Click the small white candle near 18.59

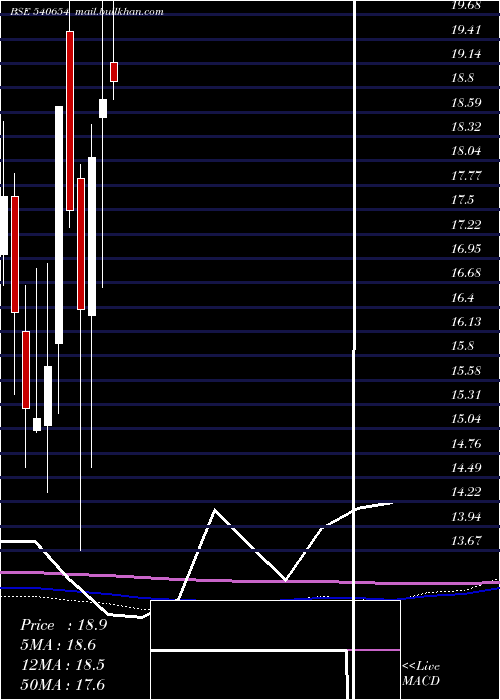103,108
